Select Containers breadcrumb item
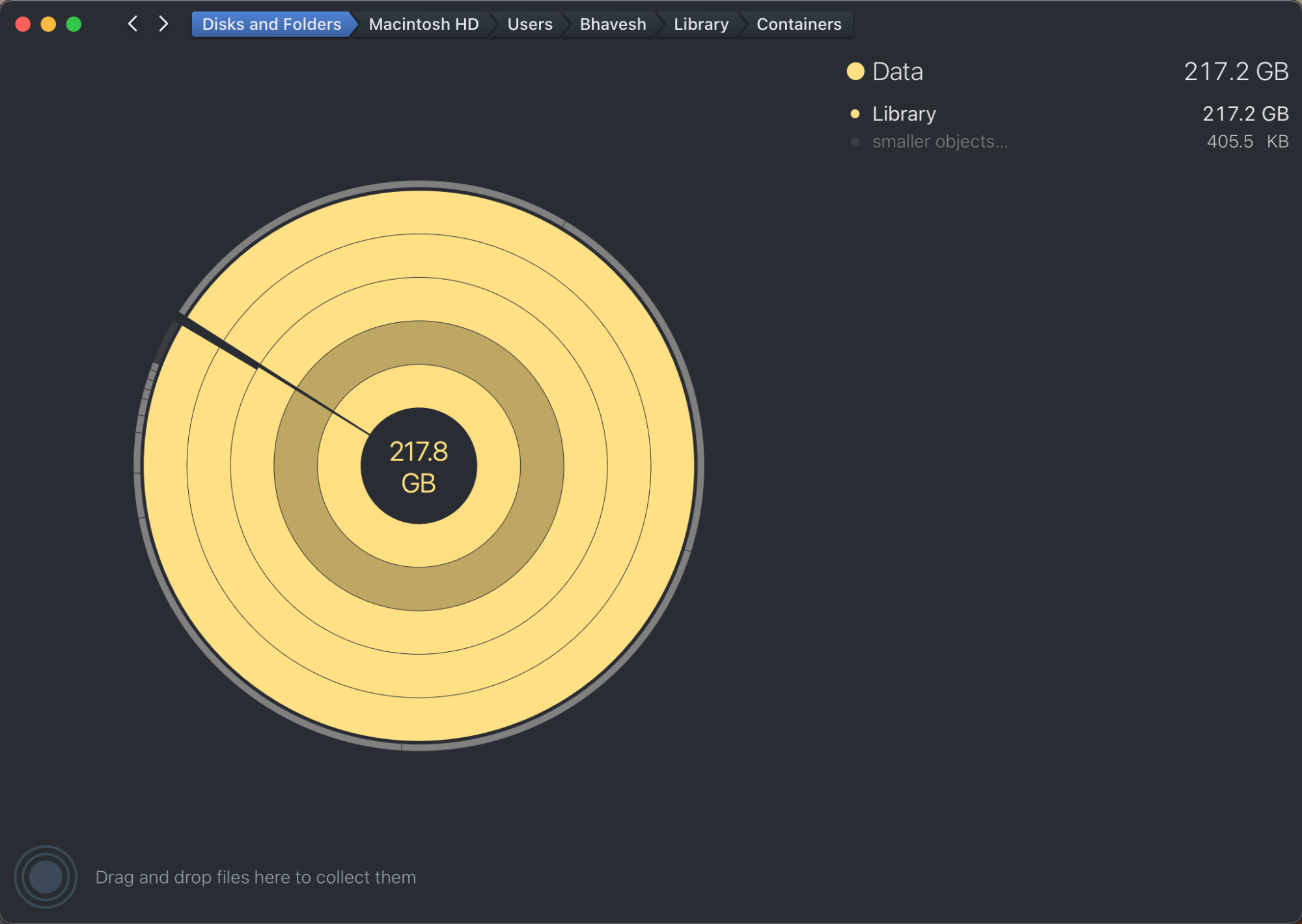 (x=799, y=24)
